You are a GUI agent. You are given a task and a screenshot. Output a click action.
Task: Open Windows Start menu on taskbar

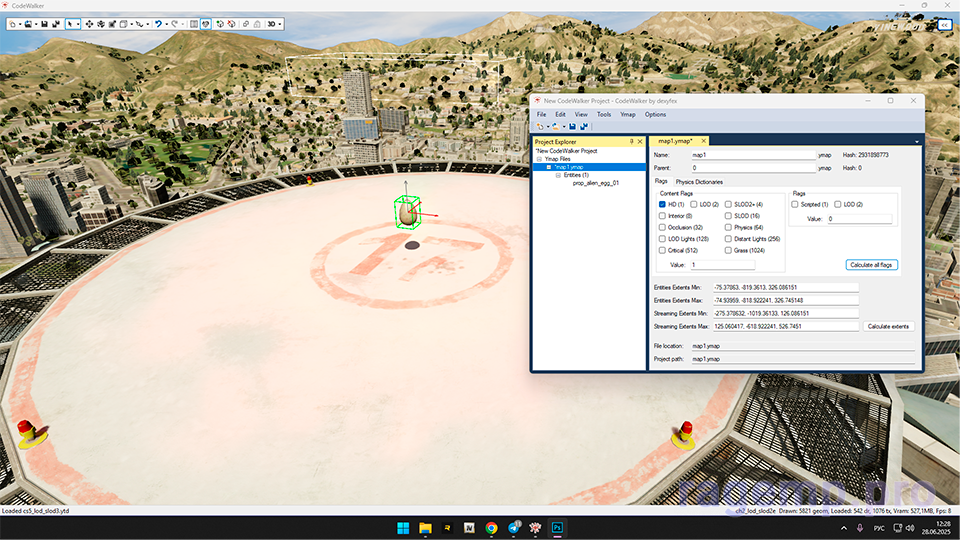click(403, 528)
